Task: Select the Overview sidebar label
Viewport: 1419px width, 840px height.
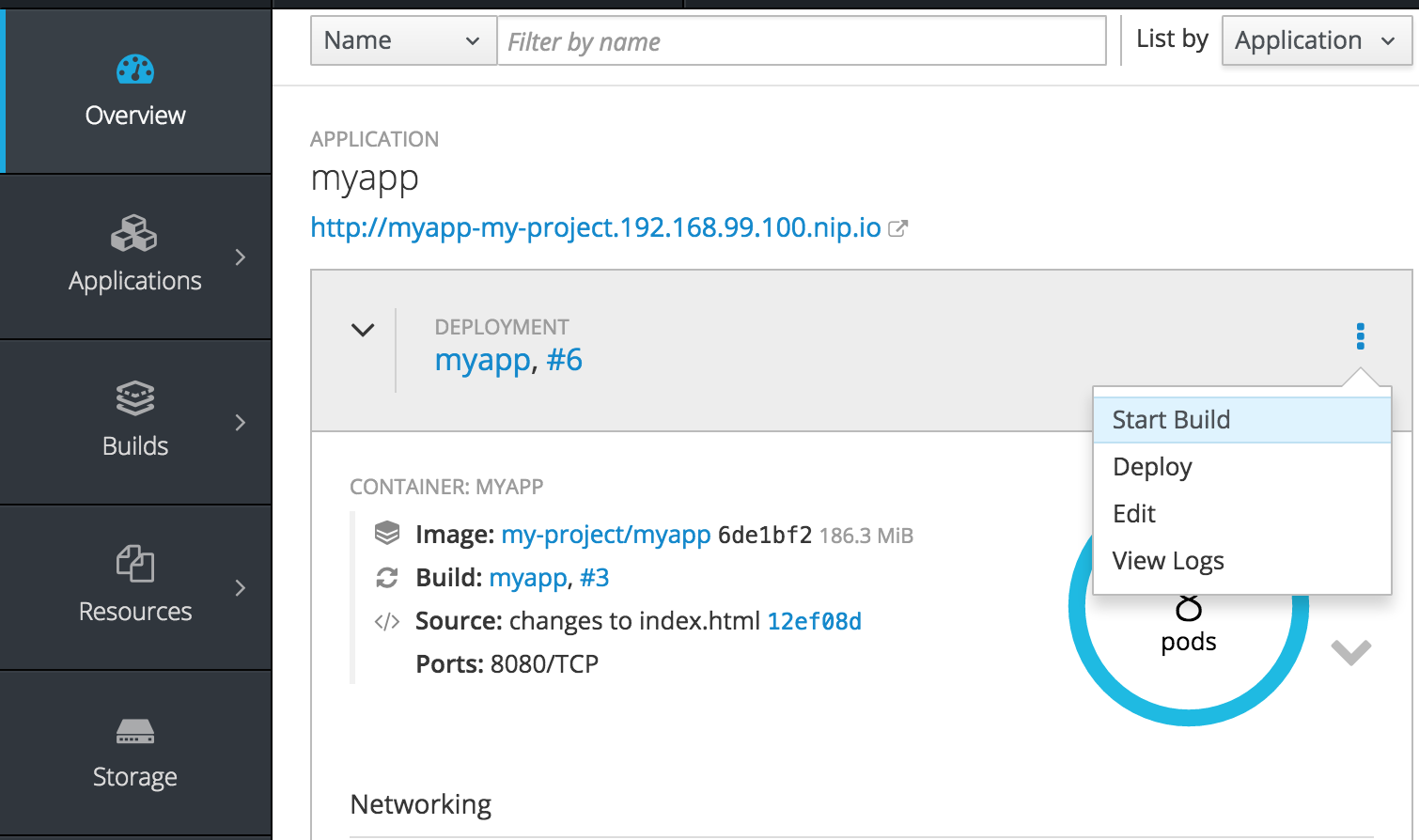Action: (135, 116)
